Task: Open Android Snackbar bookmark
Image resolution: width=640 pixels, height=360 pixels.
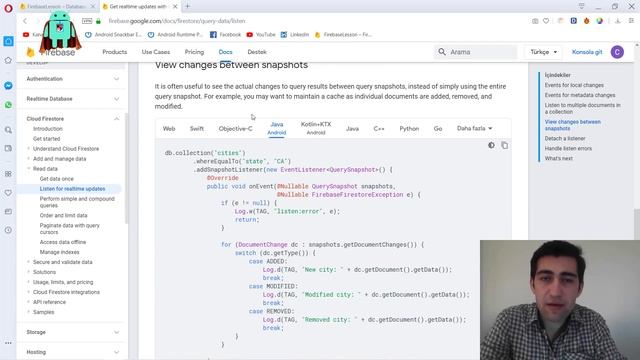Action: [x=113, y=35]
